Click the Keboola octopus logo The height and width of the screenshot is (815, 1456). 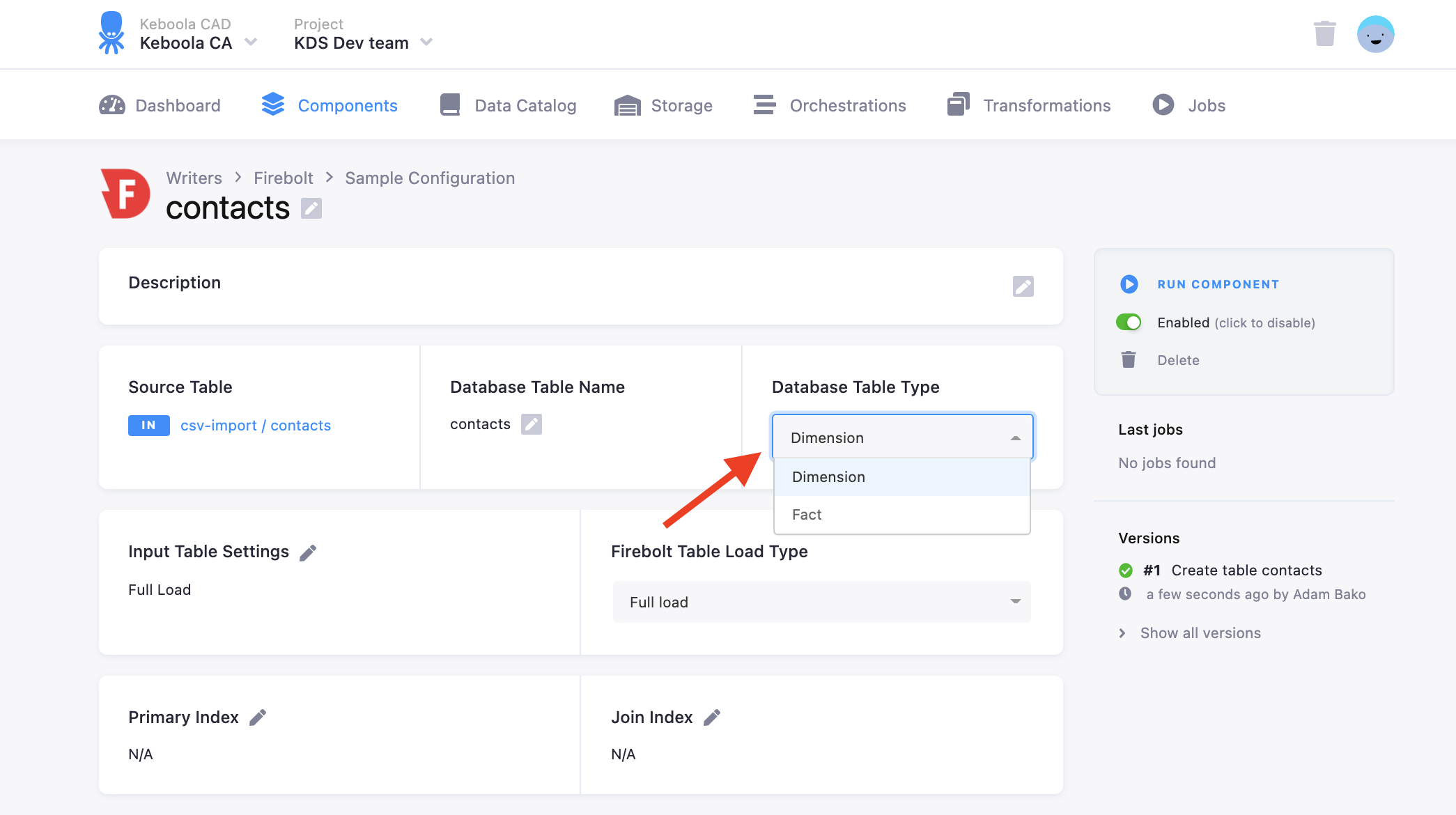(111, 33)
